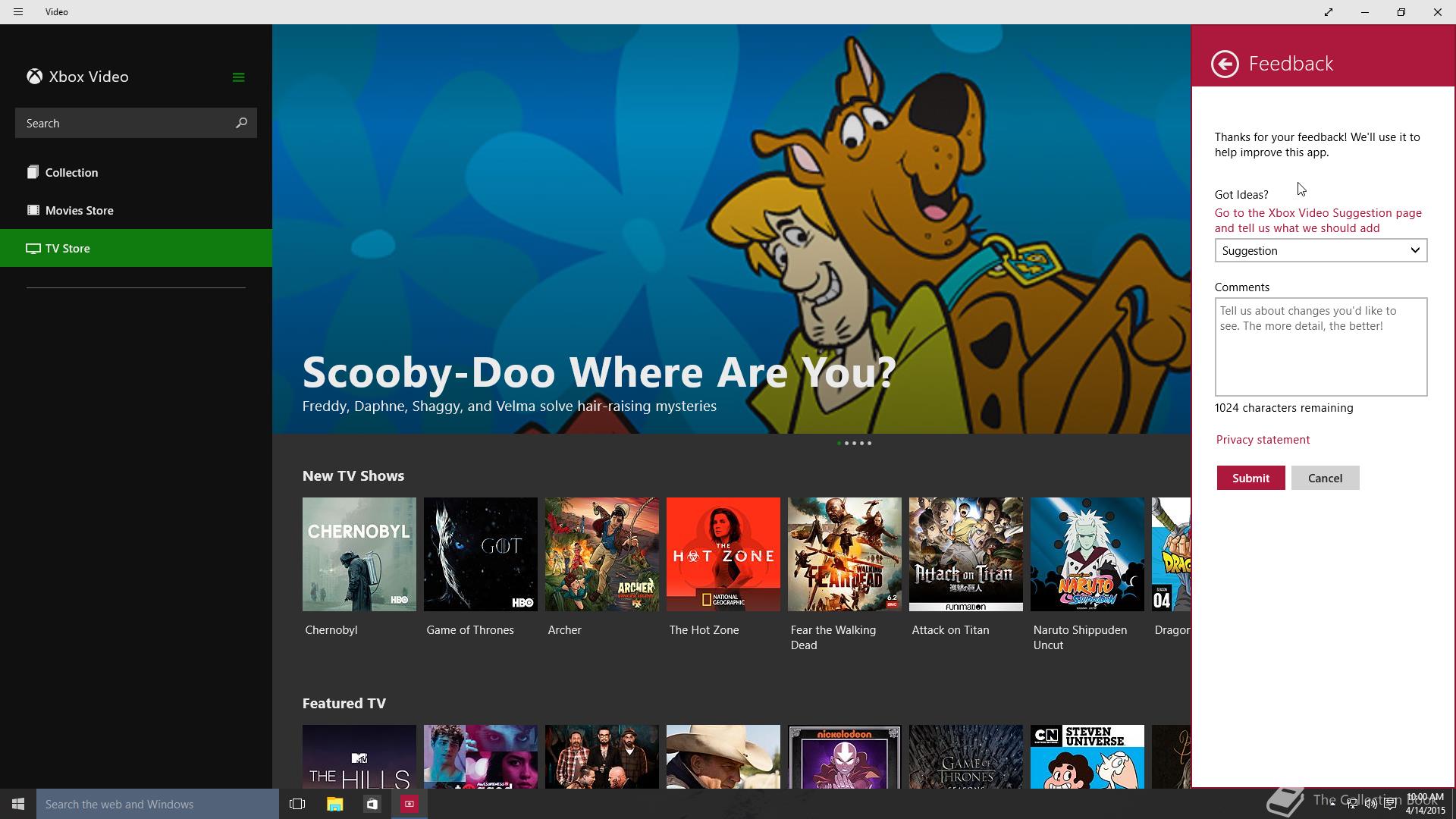The image size is (1456, 819).
Task: Open The Hills featured thumbnail
Action: pyautogui.click(x=359, y=757)
